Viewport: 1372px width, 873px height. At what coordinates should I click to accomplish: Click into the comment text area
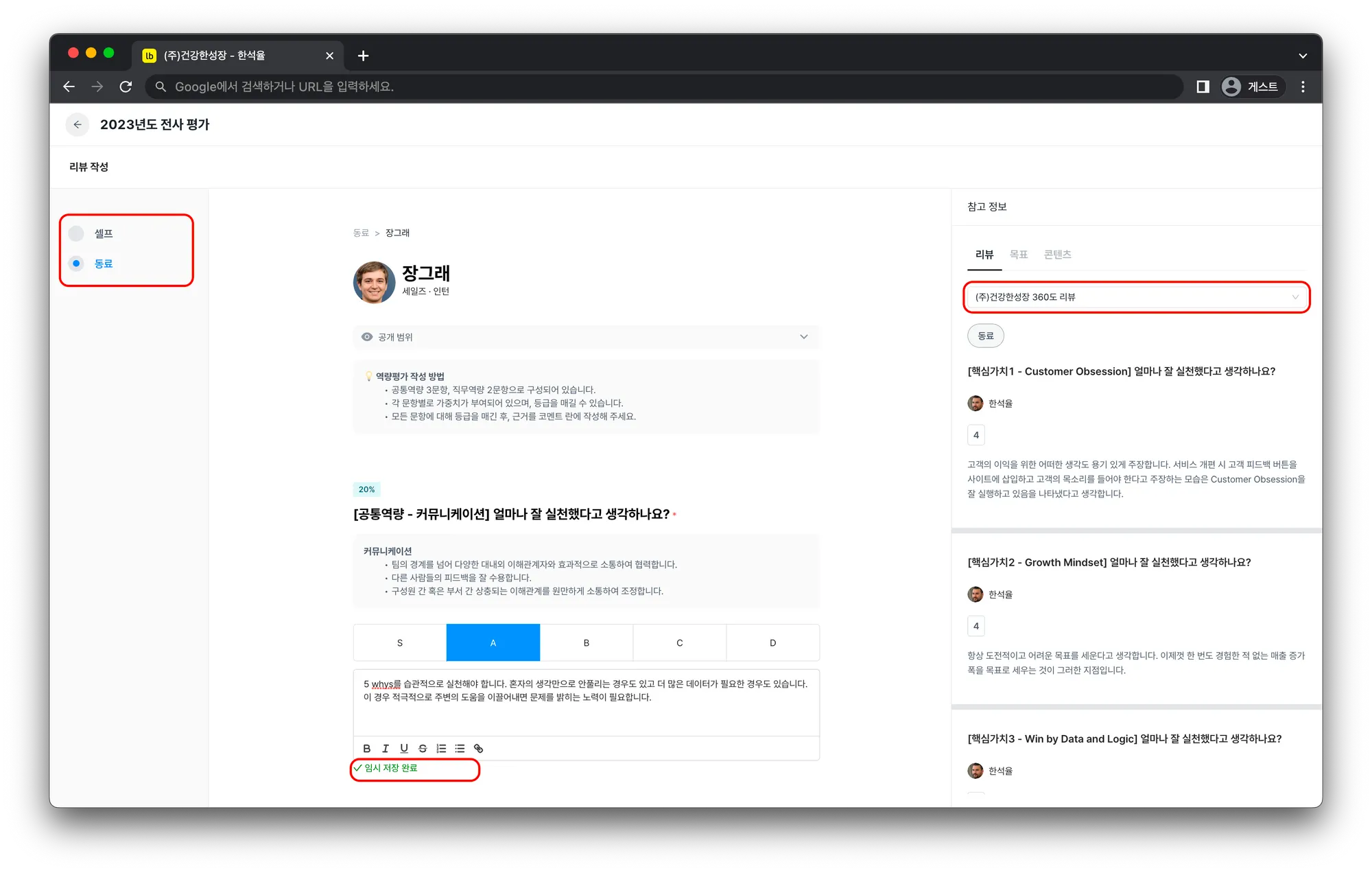click(x=587, y=701)
